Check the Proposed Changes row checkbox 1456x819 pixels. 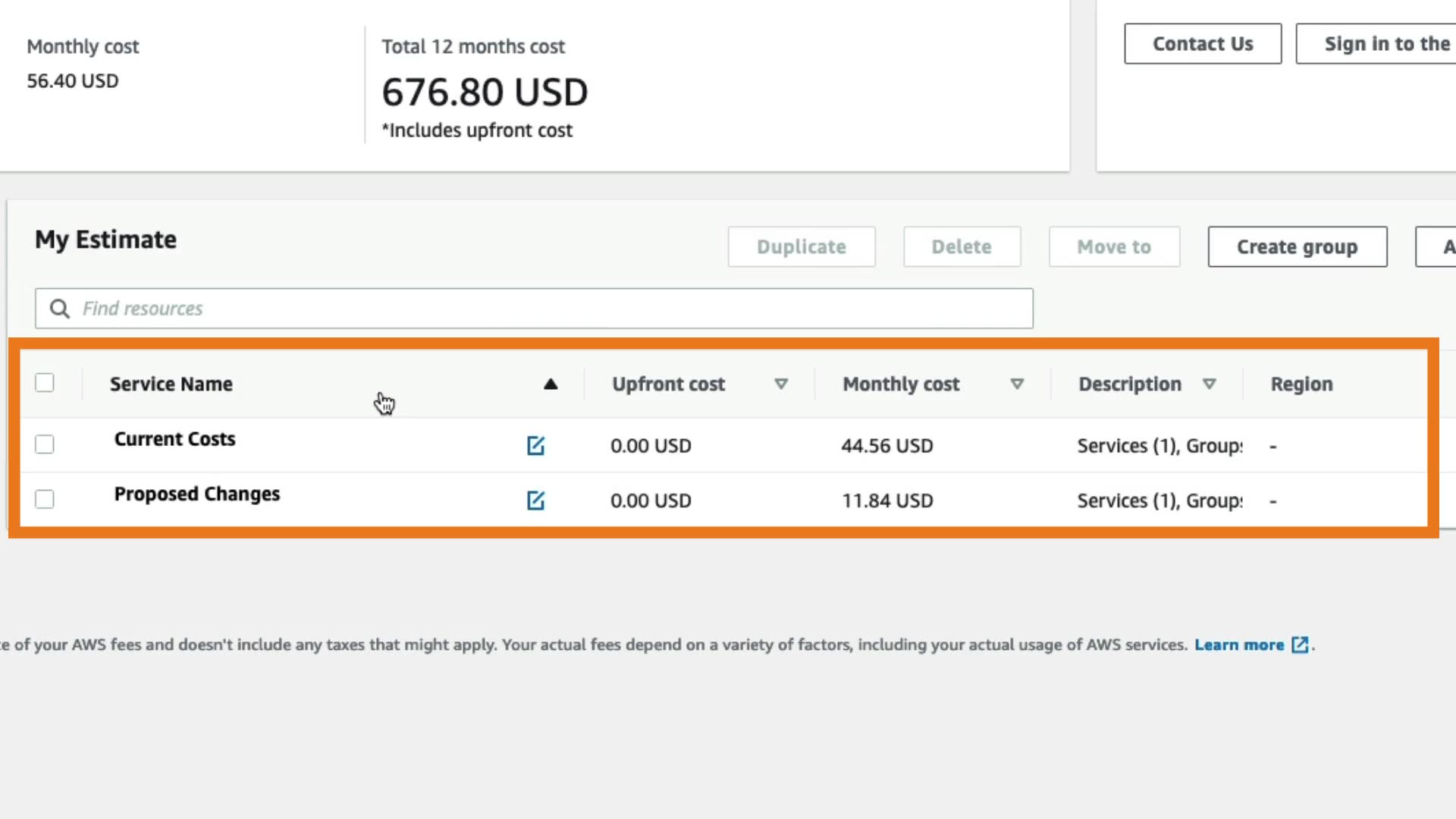click(45, 499)
